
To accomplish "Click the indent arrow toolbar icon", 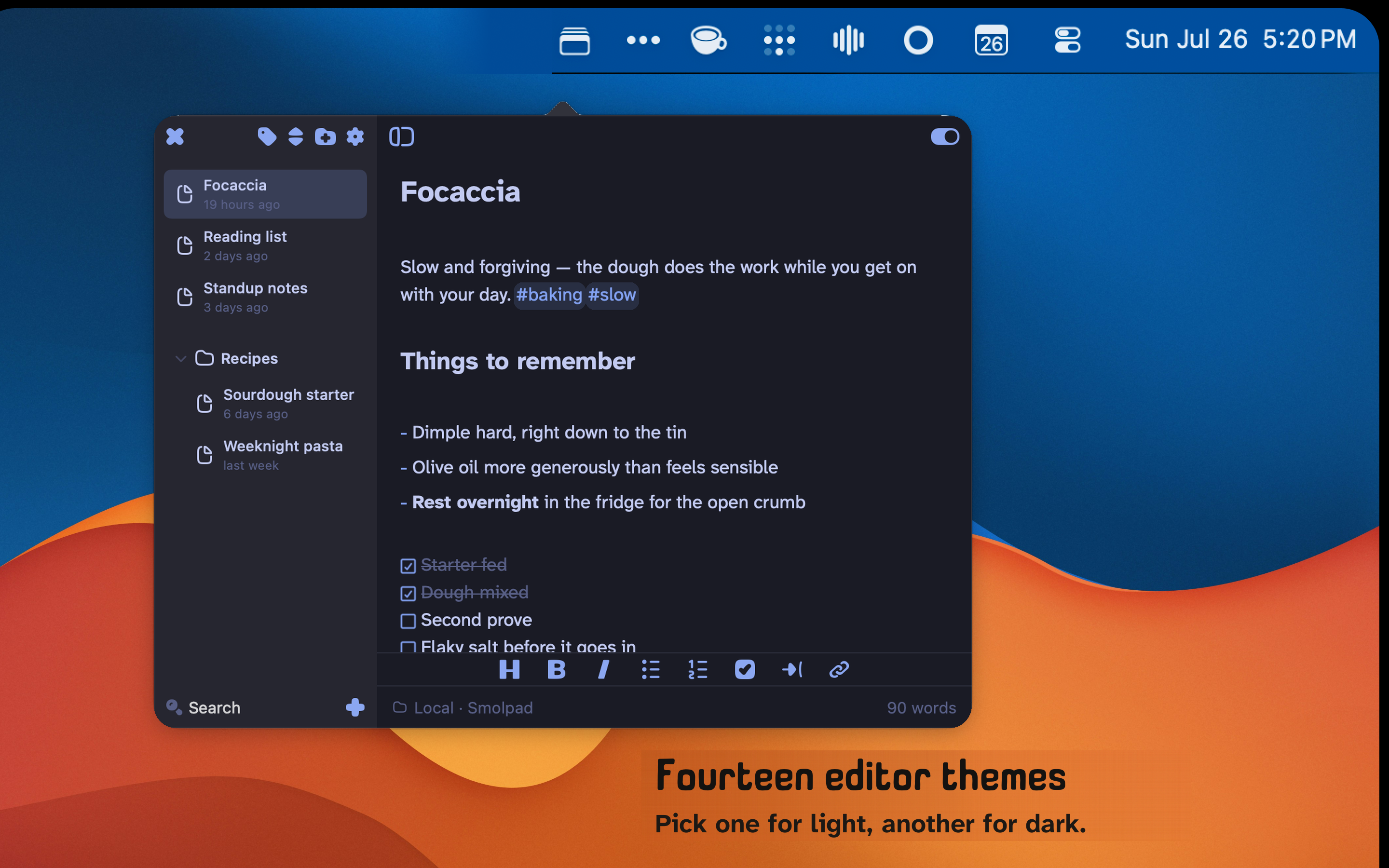I will (x=792, y=669).
